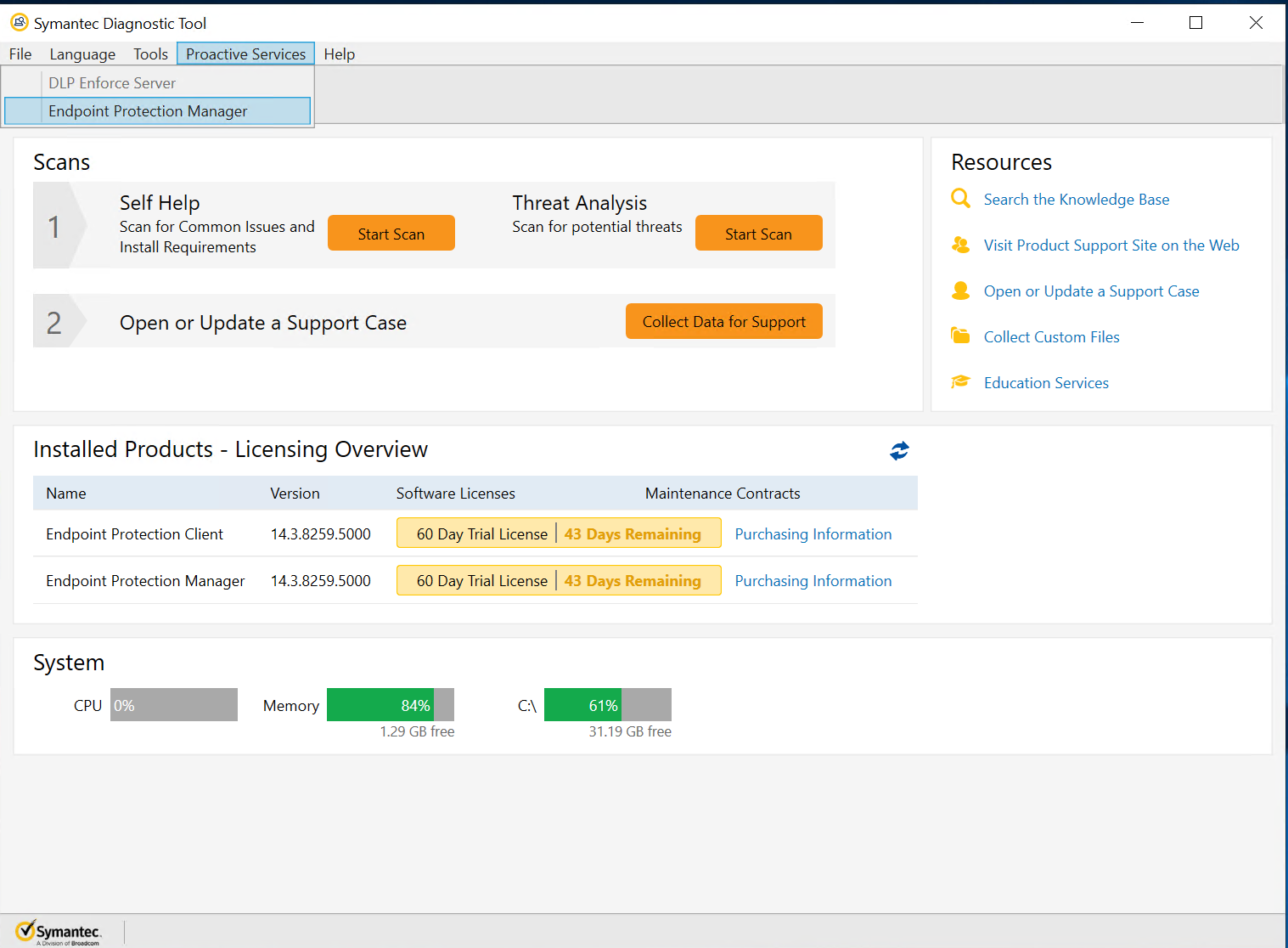The height and width of the screenshot is (948, 1288).
Task: Click the graduation cap icon beside Education Services
Action: pyautogui.click(x=960, y=381)
